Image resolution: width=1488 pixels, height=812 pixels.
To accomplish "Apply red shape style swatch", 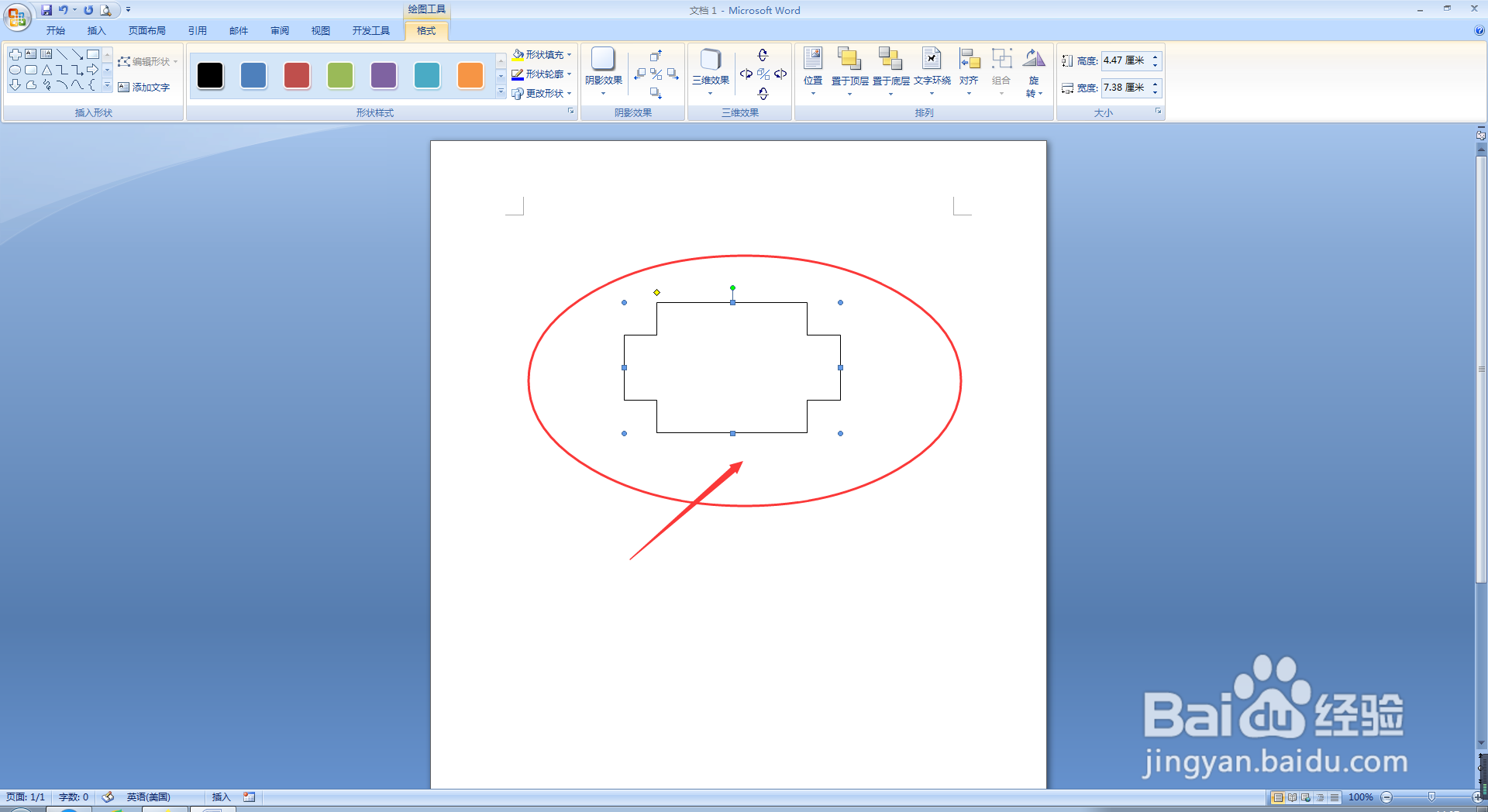I will point(297,75).
